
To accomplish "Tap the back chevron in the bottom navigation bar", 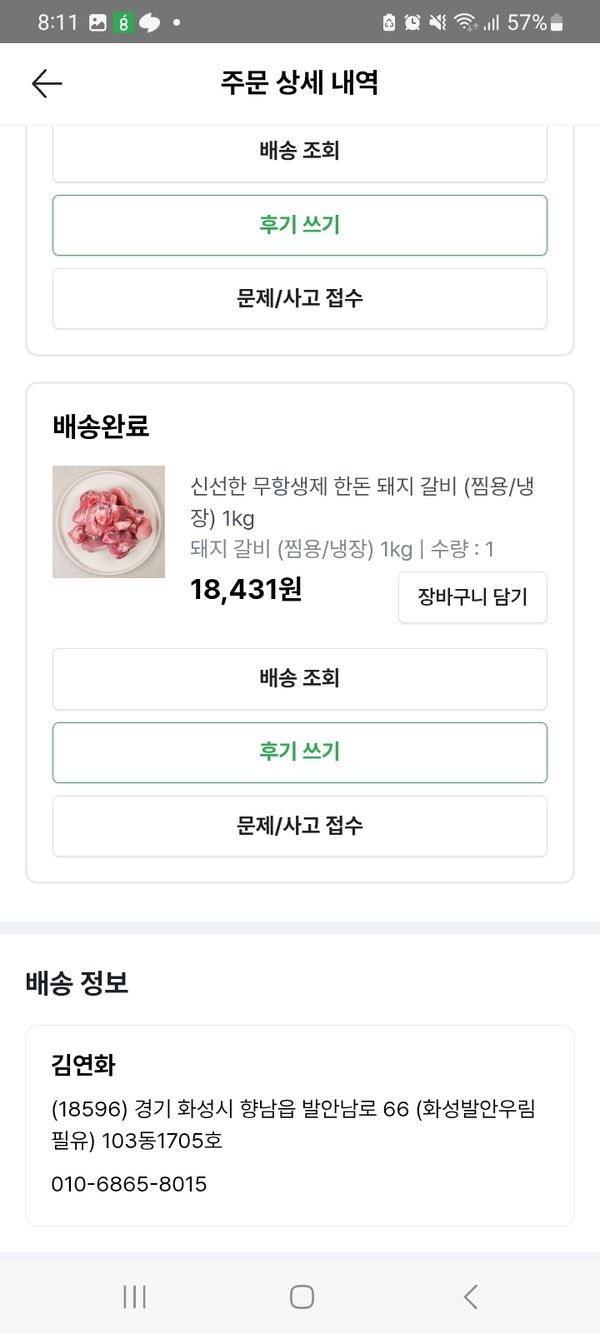I will point(470,1297).
